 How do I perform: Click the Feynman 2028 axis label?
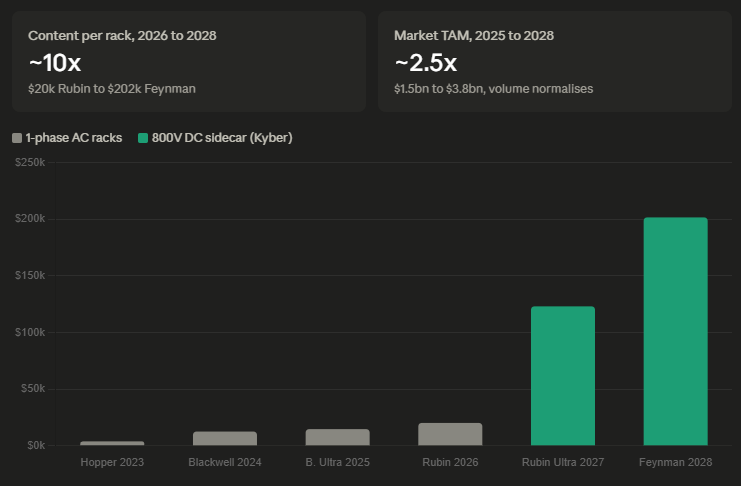(676, 462)
